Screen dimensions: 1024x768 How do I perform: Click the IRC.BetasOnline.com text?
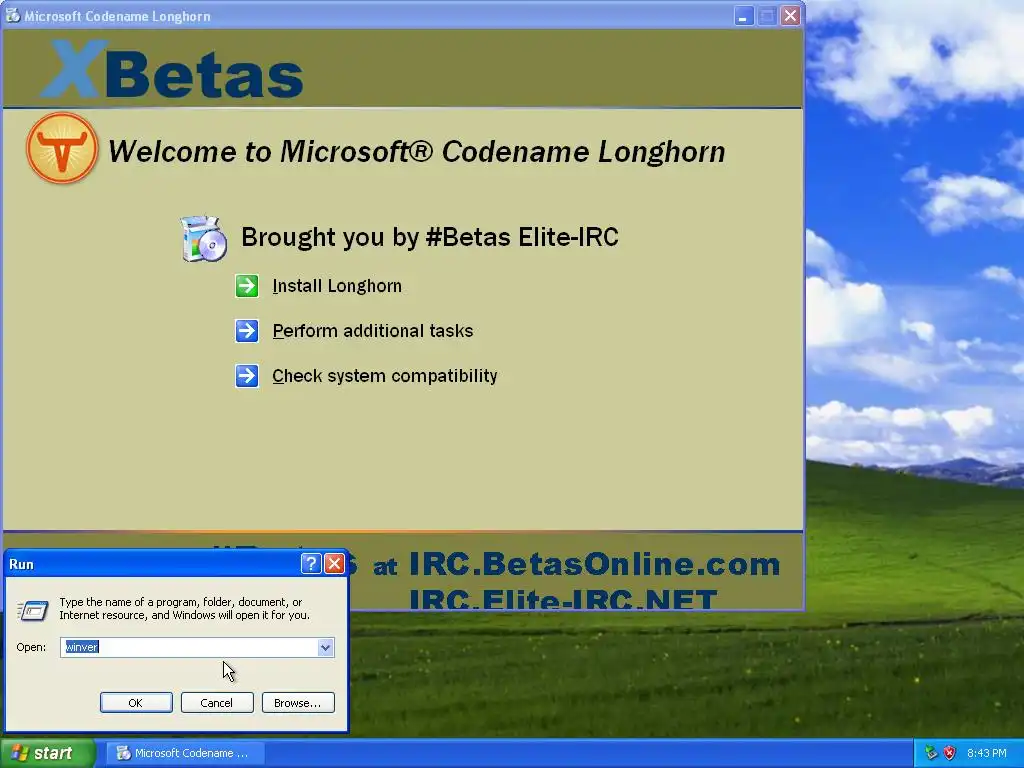[594, 564]
